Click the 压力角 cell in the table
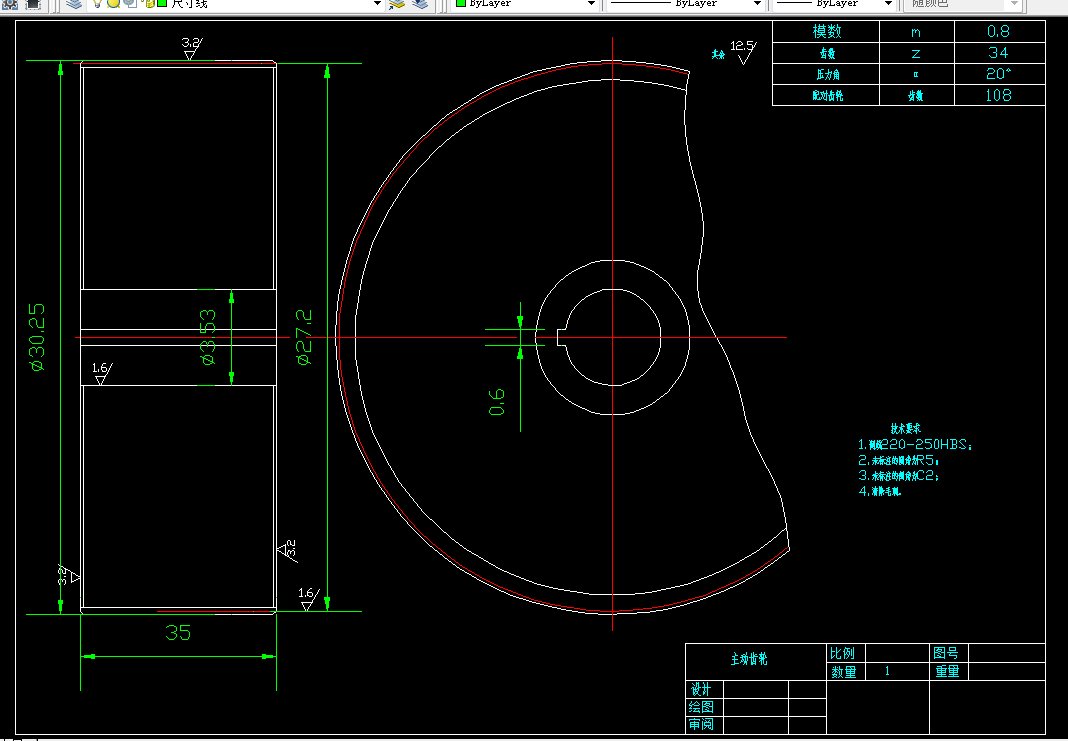This screenshot has width=1068, height=741. 826,74
